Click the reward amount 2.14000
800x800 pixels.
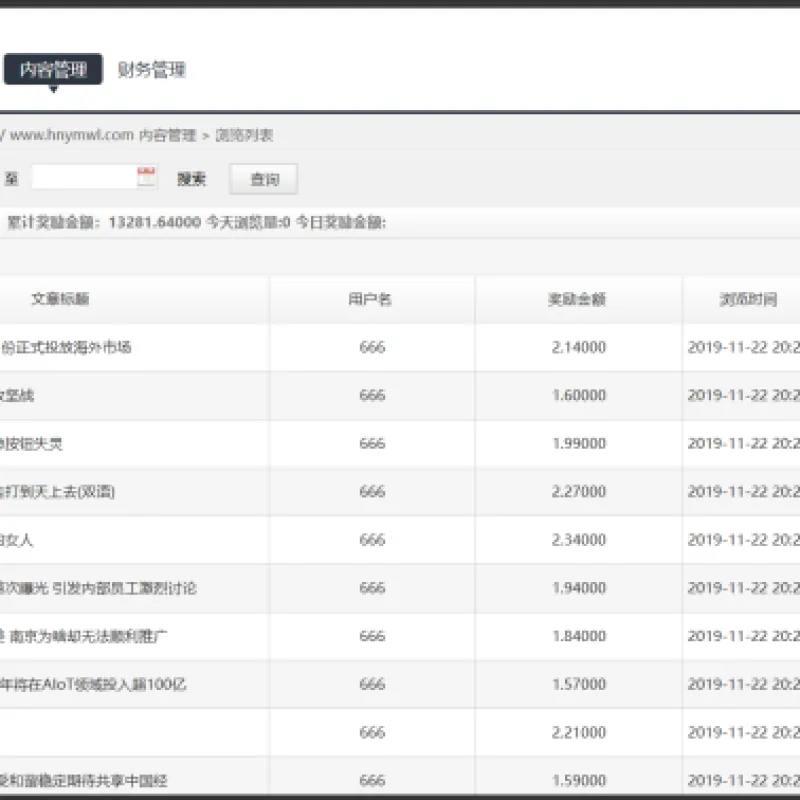pyautogui.click(x=579, y=347)
